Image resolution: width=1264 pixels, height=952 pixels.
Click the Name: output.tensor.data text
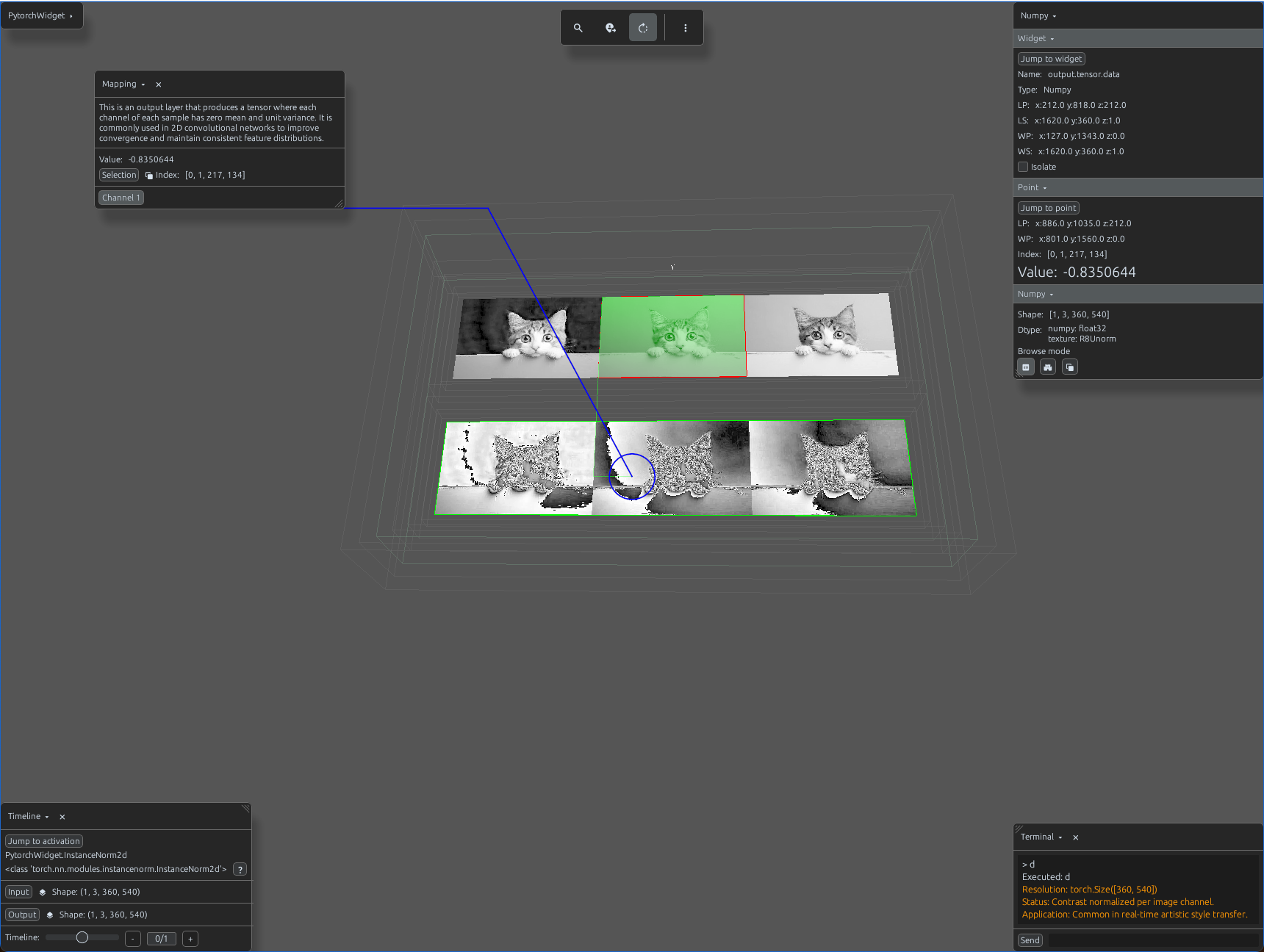[1069, 74]
